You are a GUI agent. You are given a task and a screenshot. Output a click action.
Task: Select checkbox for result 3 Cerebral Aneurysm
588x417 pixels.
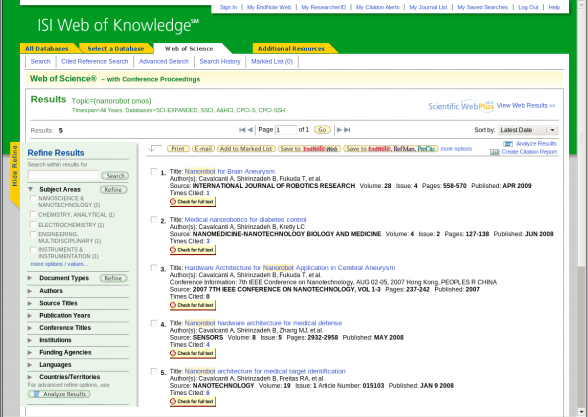154,268
